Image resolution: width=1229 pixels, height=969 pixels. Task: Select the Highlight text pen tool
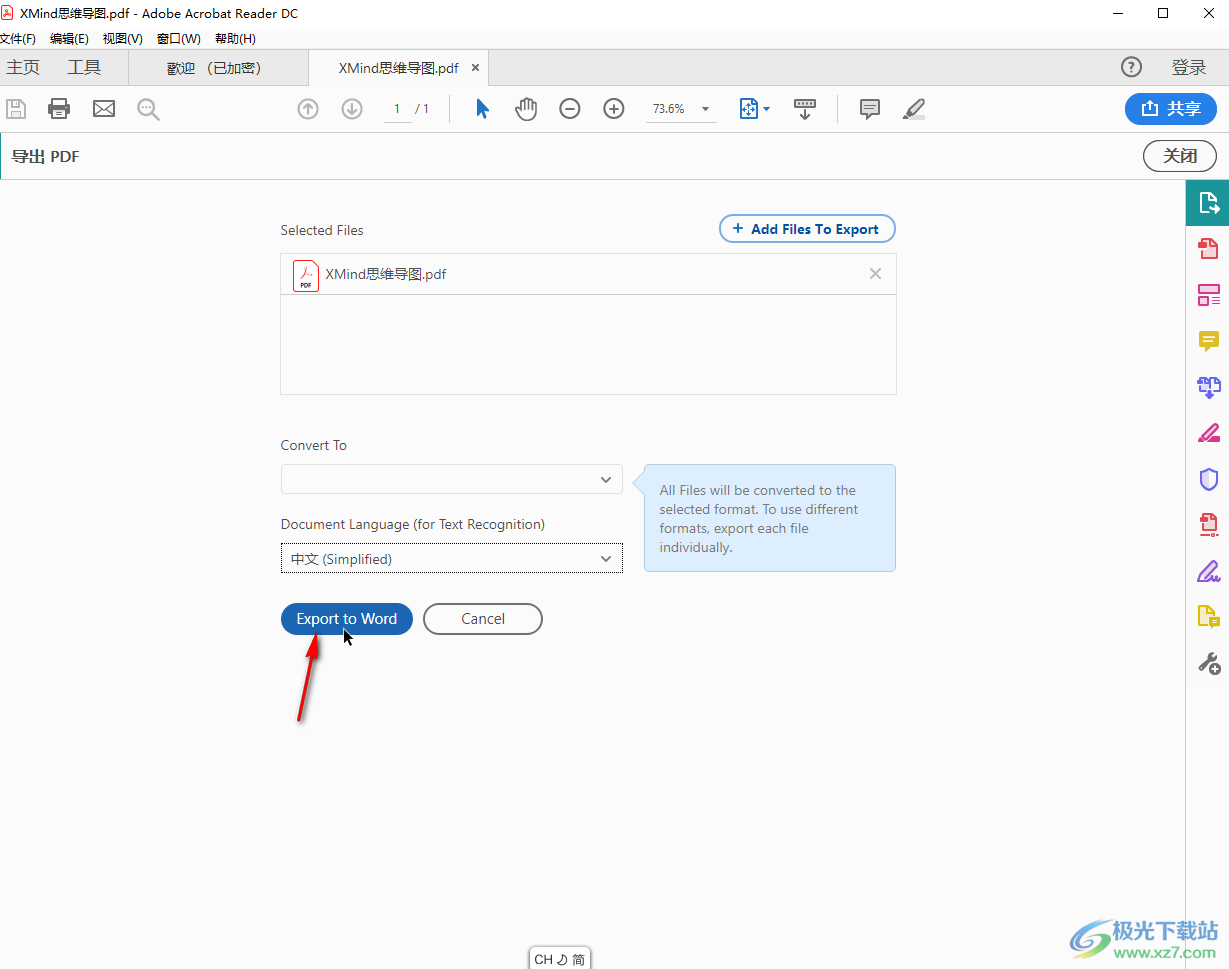[x=914, y=109]
